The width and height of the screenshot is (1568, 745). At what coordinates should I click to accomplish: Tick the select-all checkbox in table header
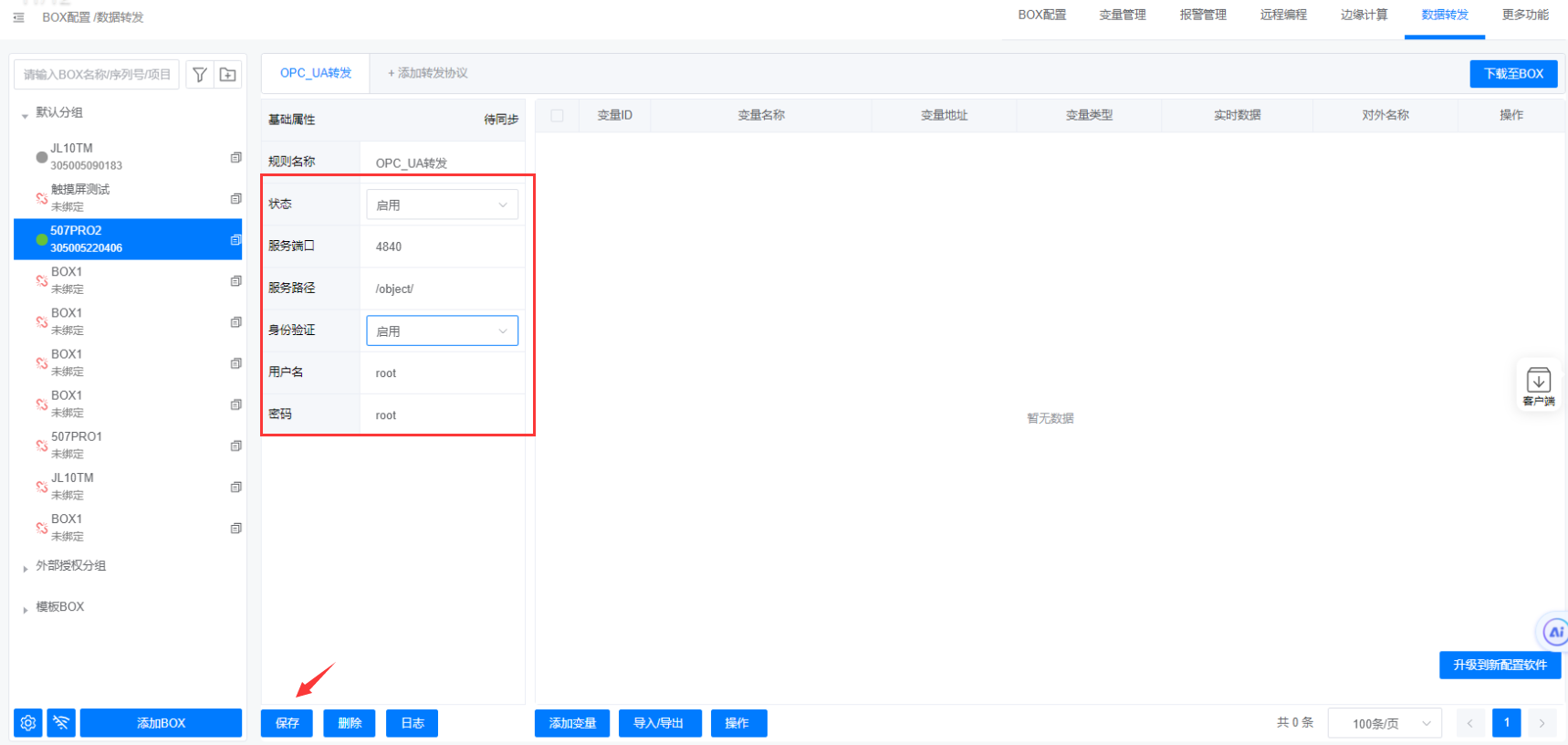click(x=558, y=115)
